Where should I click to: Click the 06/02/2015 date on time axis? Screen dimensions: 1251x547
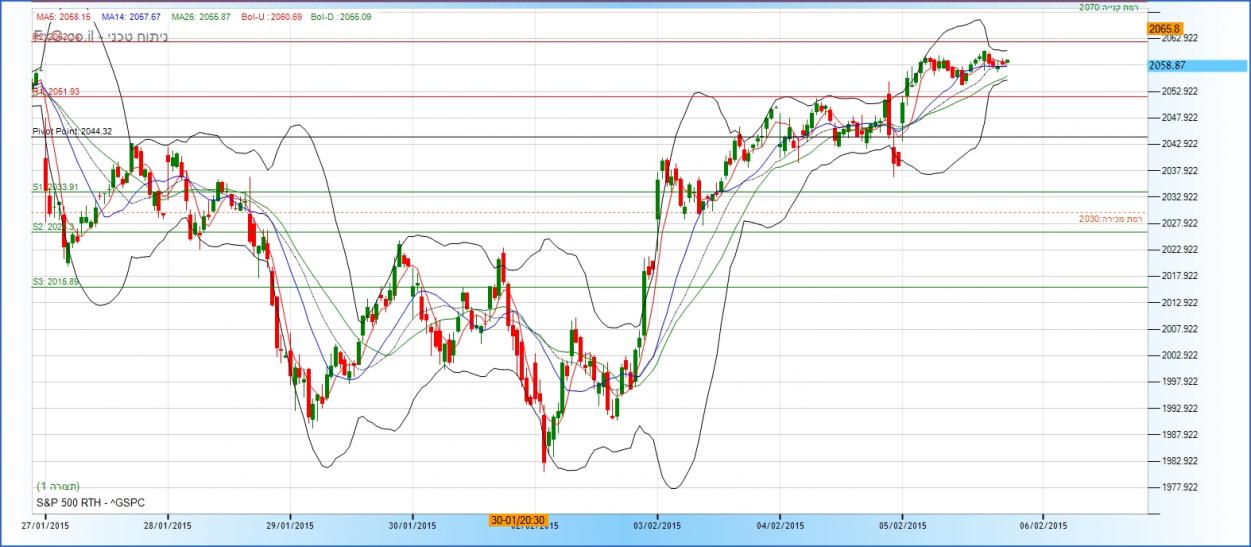click(x=1043, y=524)
